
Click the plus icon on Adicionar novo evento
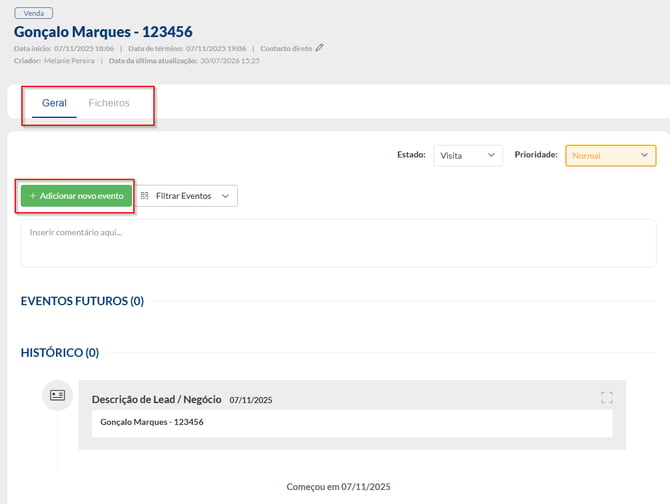tap(32, 196)
